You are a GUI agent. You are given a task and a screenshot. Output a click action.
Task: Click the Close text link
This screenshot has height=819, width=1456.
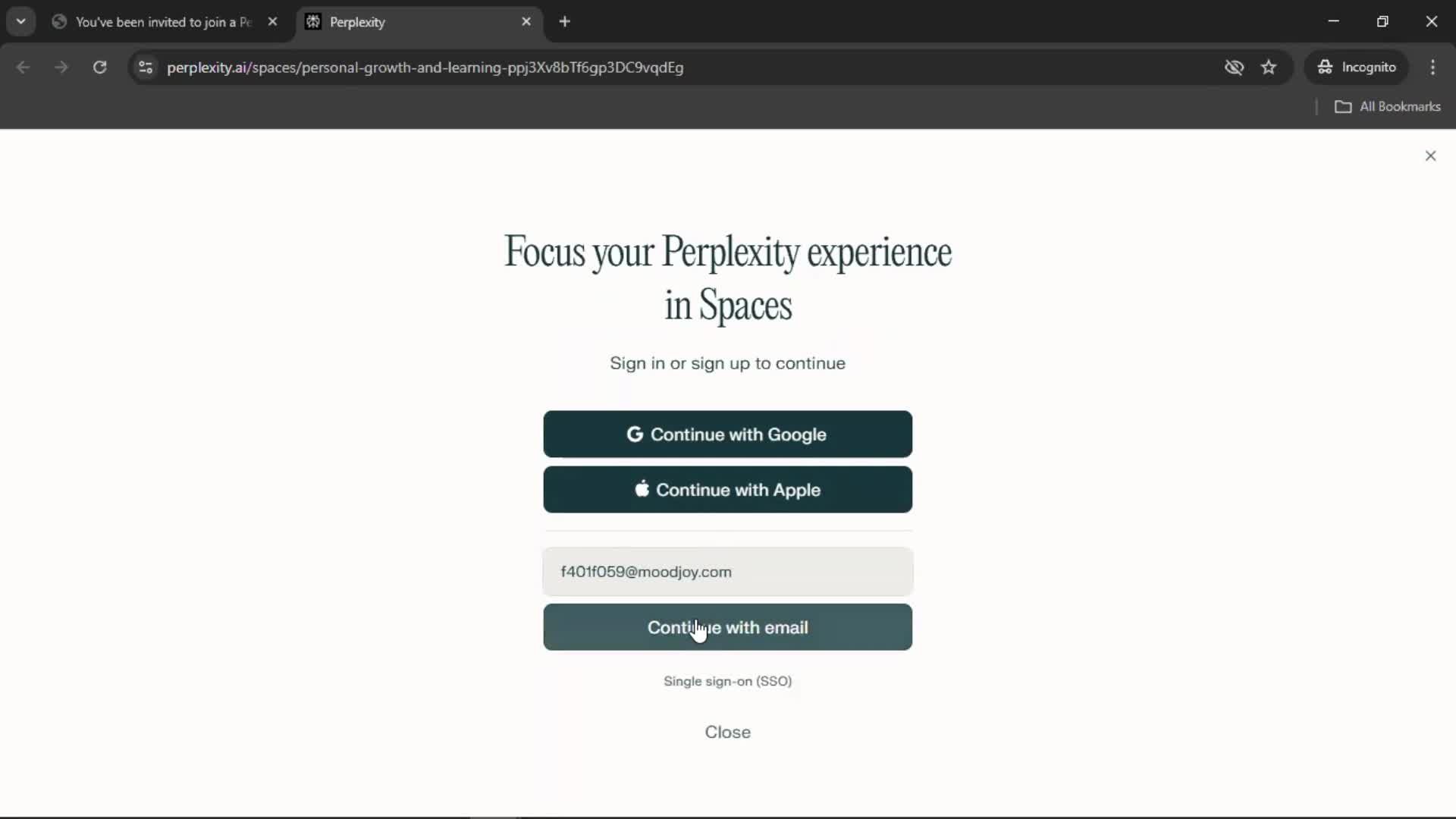727,733
